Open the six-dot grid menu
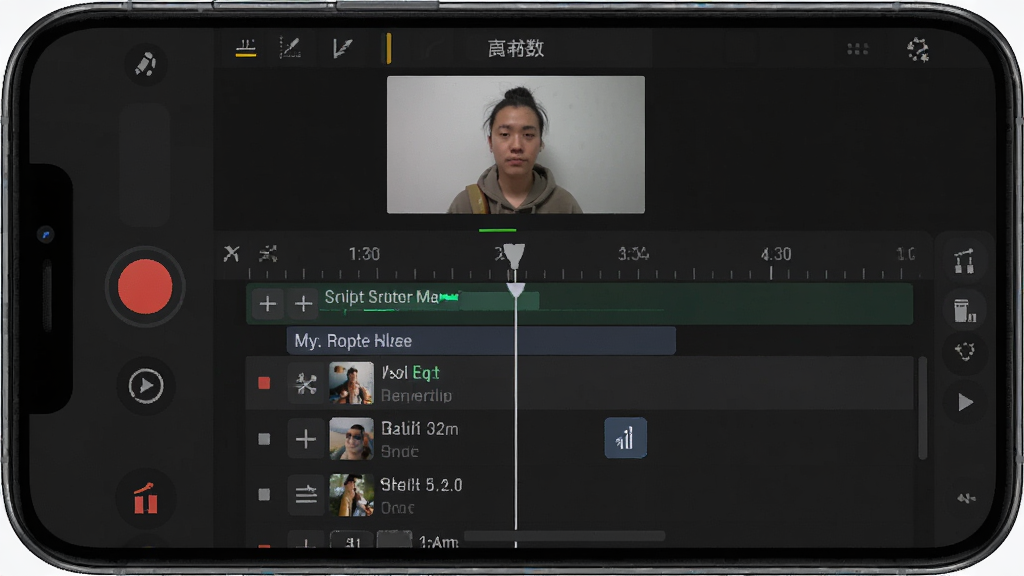Image resolution: width=1024 pixels, height=576 pixels. pos(857,49)
